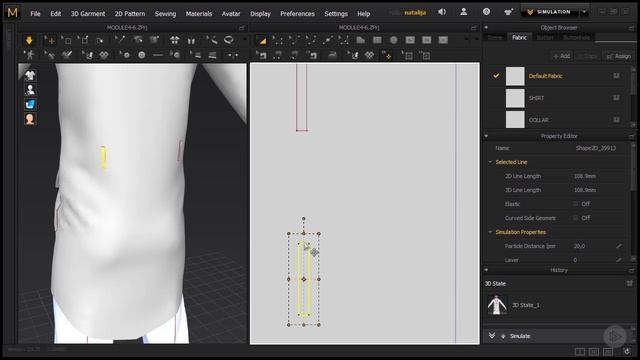Click the COLLAR fabric color swatch

515,120
